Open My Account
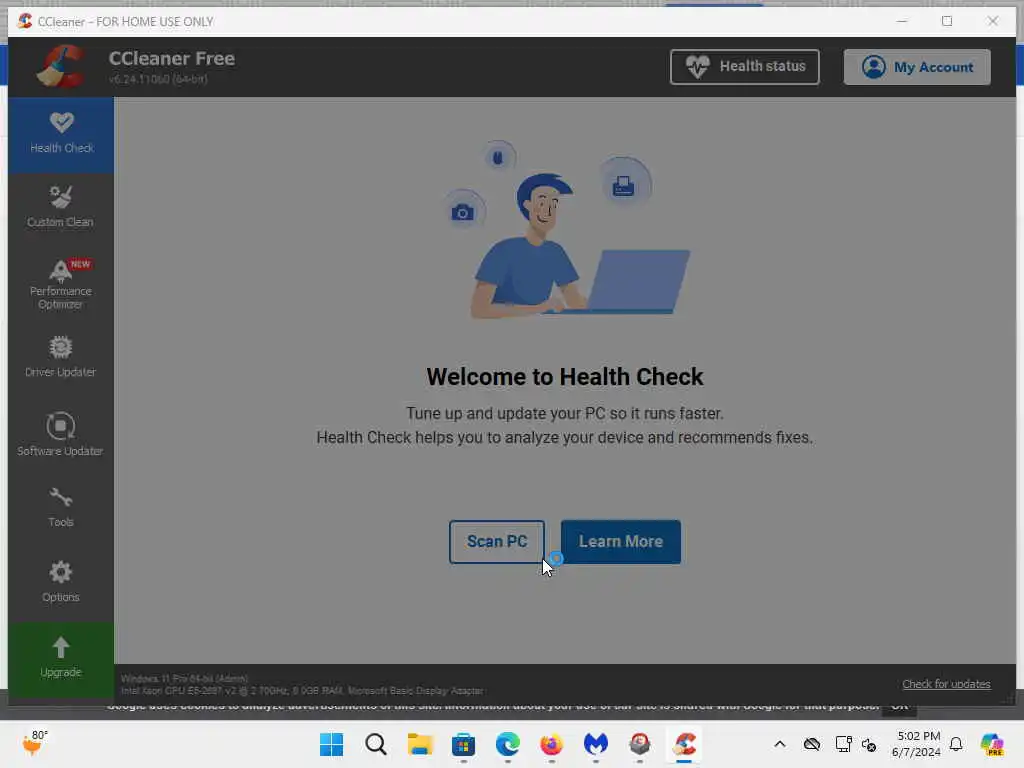 [917, 67]
